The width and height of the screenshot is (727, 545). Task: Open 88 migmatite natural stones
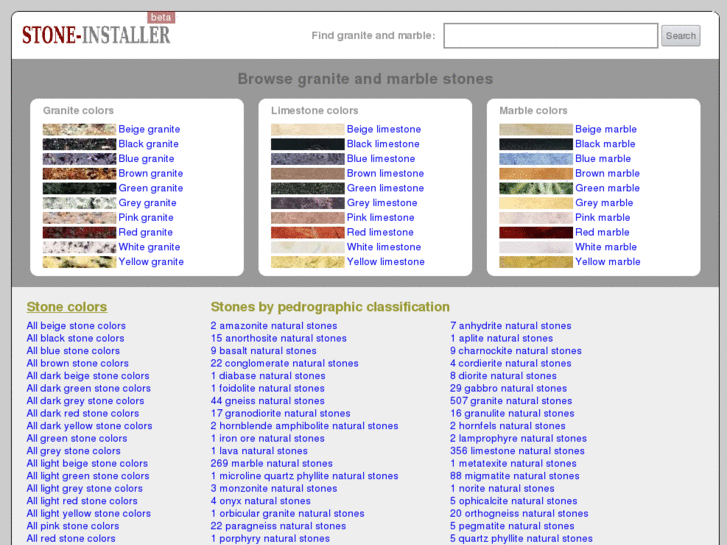pos(515,476)
